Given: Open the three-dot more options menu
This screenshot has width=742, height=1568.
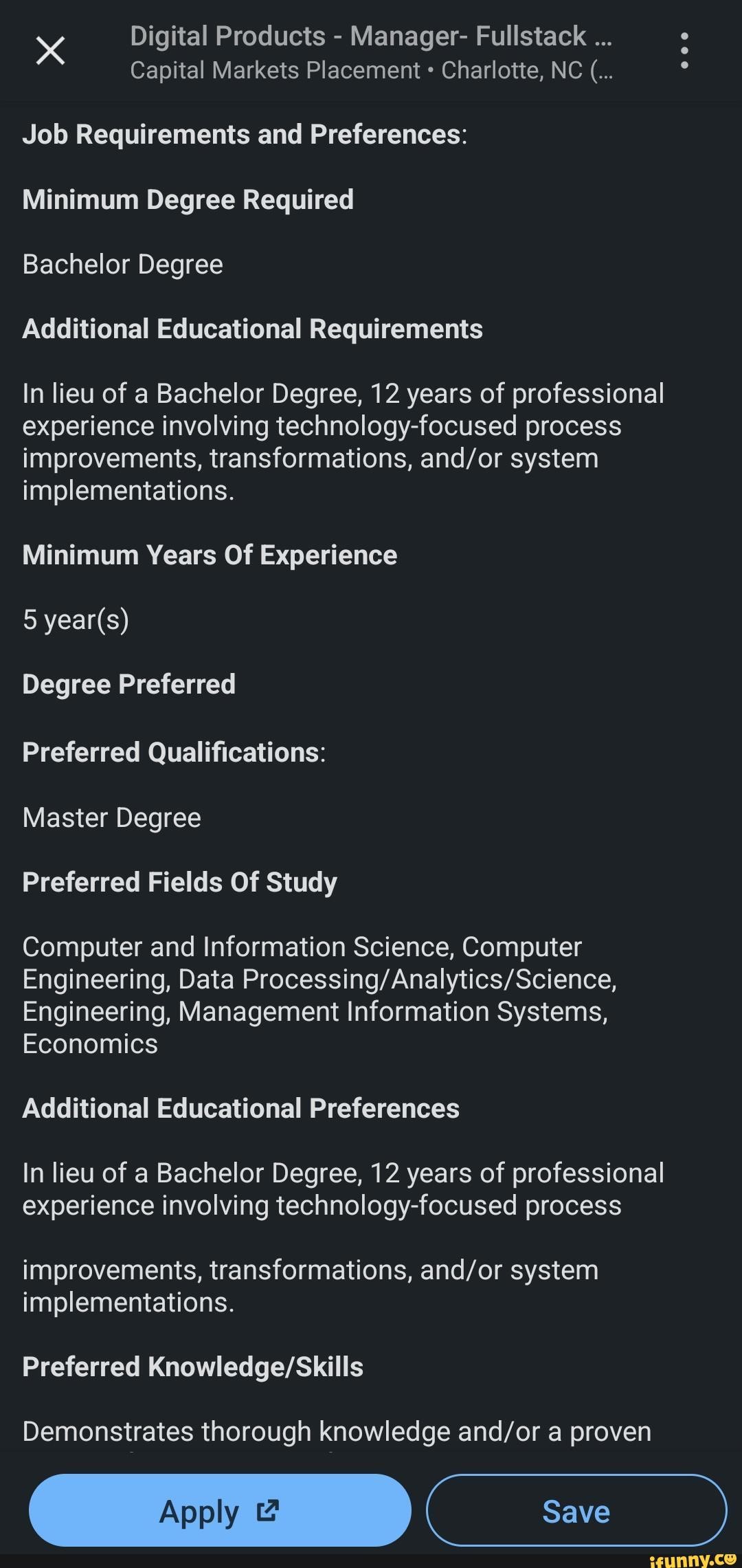Looking at the screenshot, I should [684, 51].
